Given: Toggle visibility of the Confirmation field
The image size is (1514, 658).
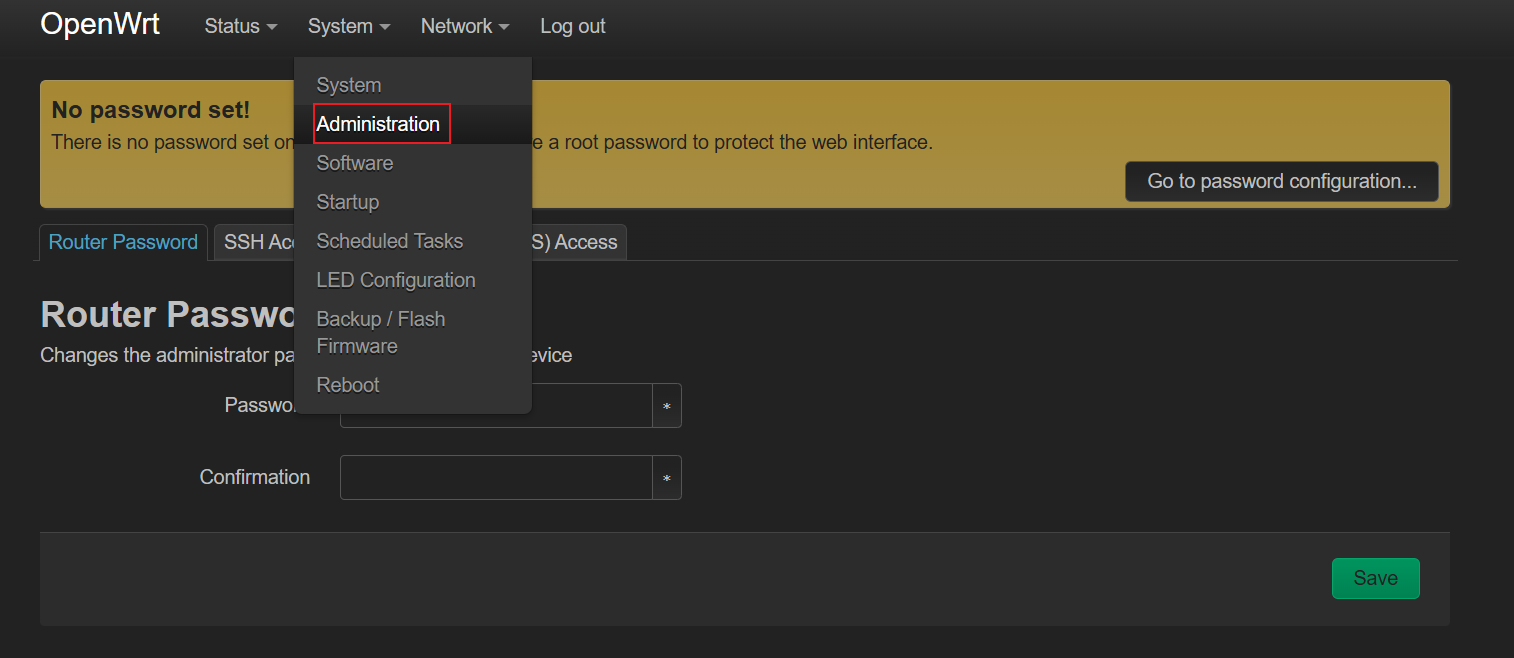Looking at the screenshot, I should 667,478.
